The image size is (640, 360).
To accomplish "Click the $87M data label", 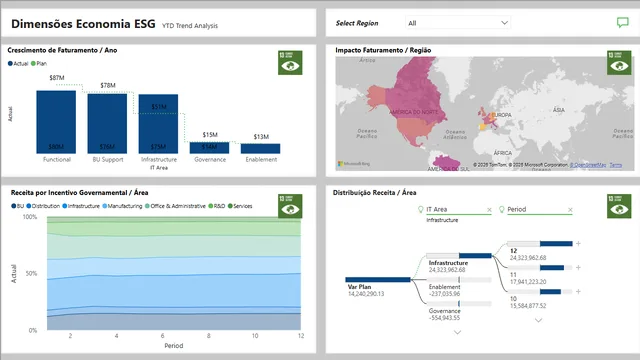I will coord(57,78).
